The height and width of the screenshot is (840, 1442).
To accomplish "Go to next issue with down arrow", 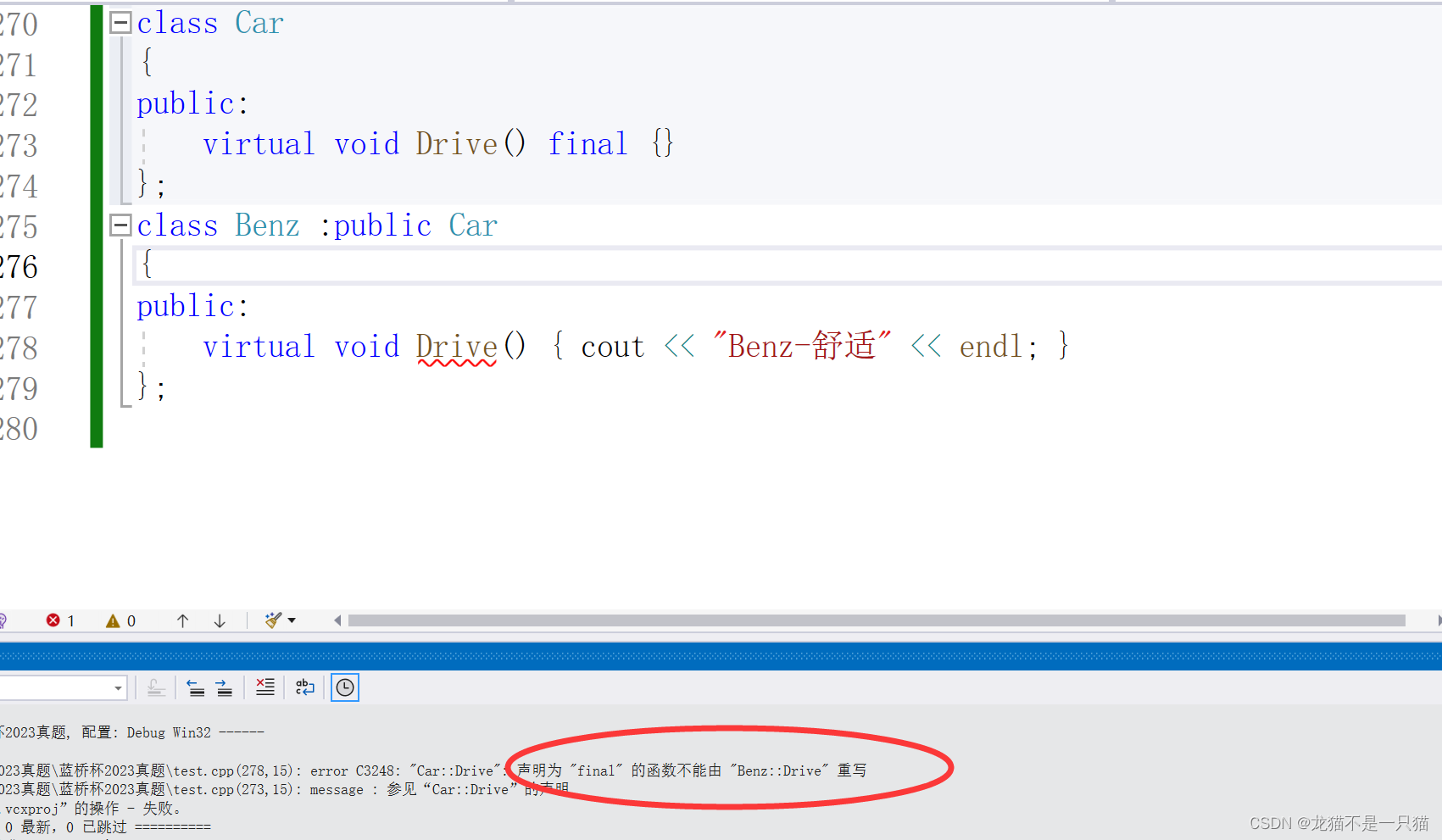I will tap(220, 620).
